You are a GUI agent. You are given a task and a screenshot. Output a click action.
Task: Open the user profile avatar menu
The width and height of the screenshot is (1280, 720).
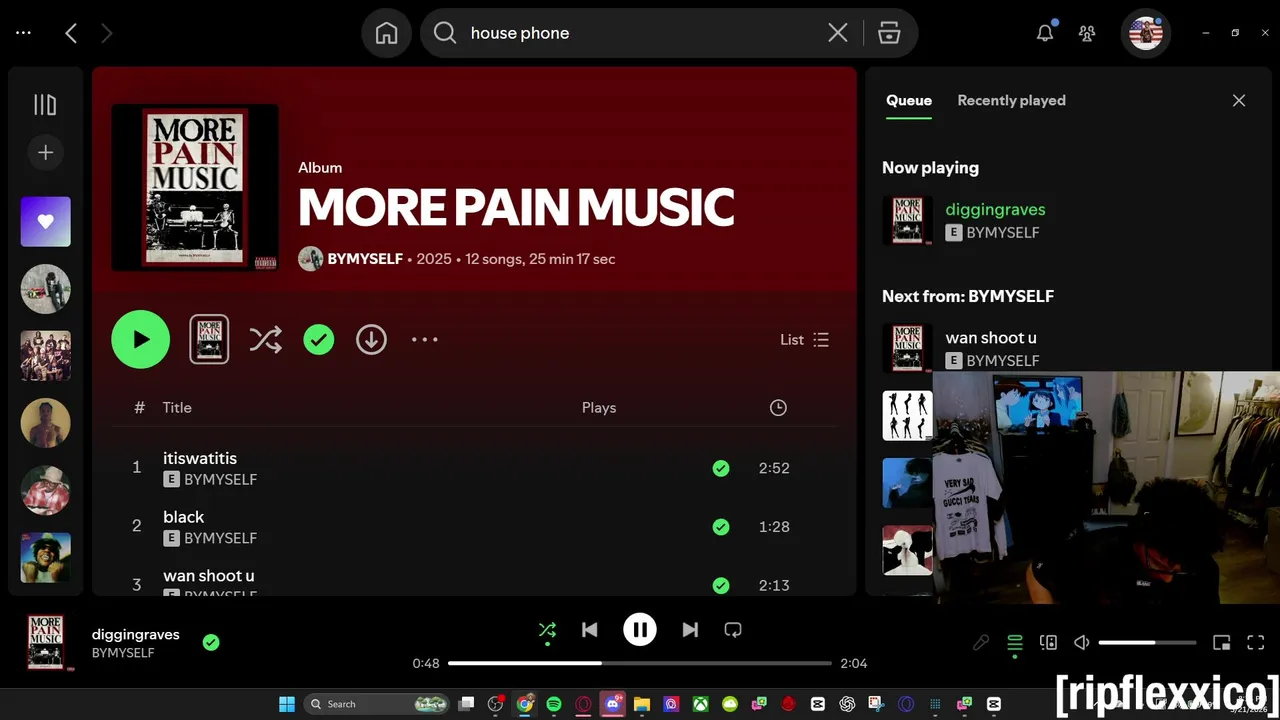coord(1146,33)
